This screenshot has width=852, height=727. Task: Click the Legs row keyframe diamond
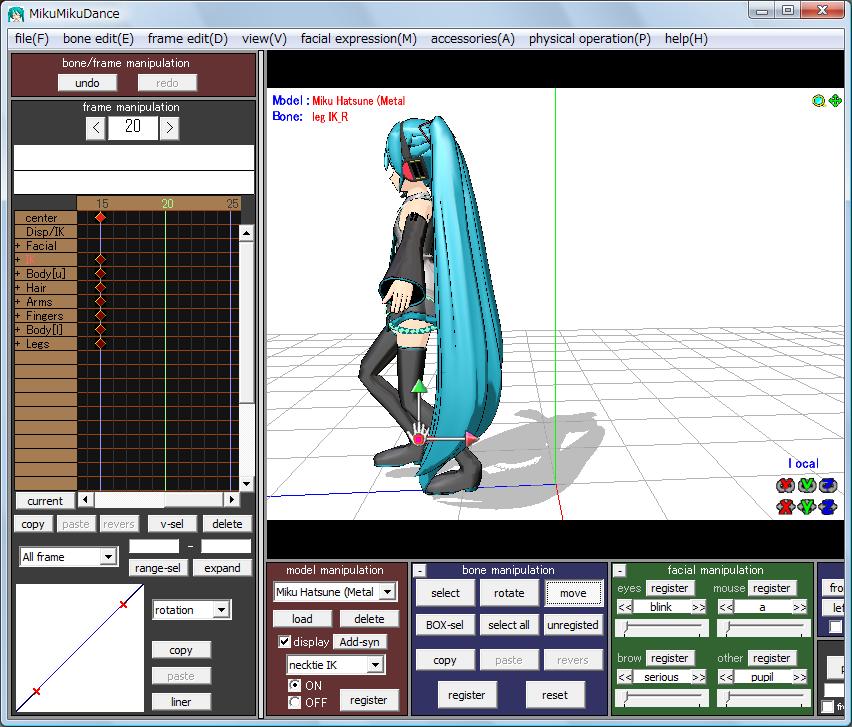point(100,343)
